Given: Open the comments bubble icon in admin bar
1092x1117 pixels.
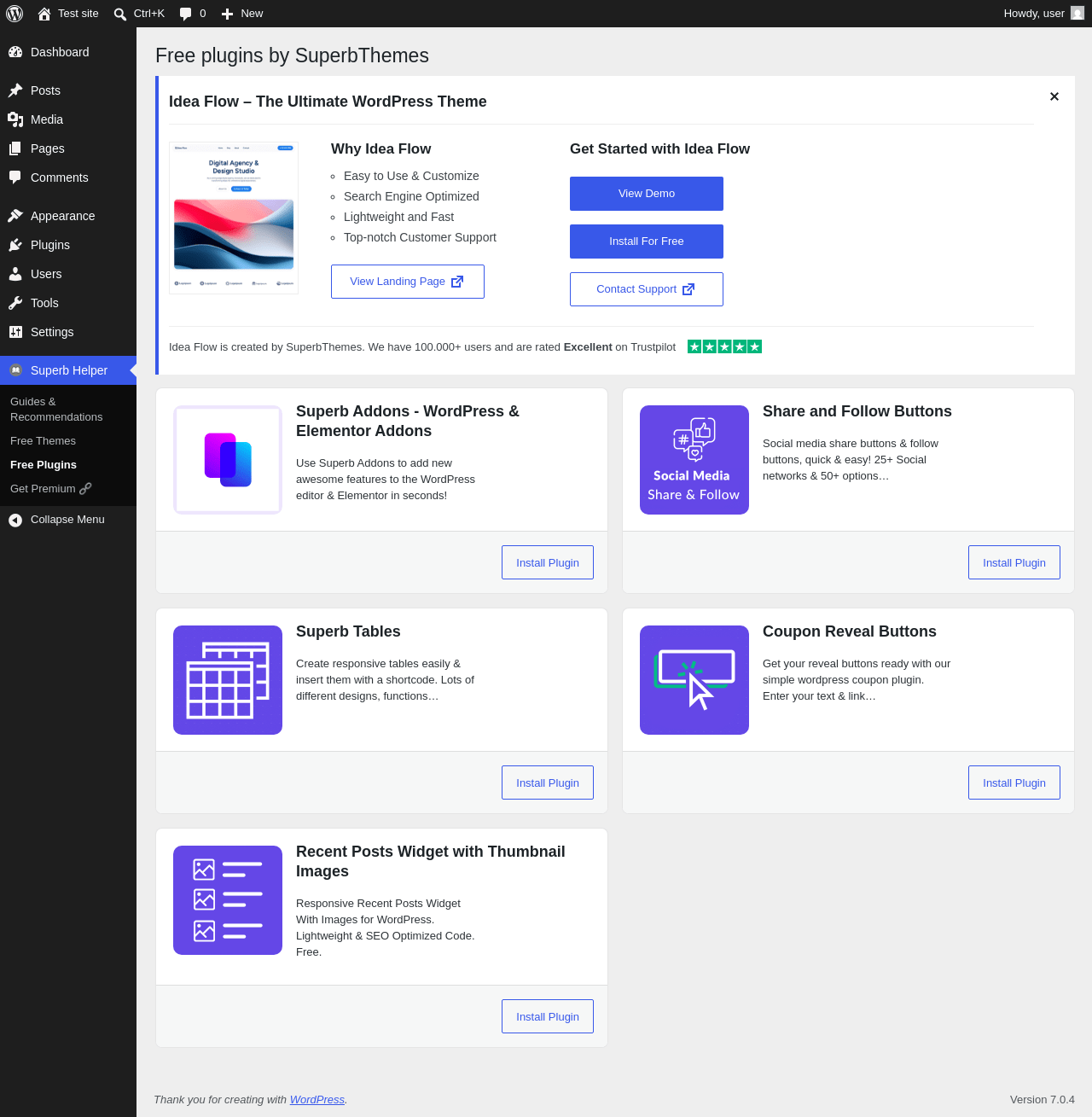Looking at the screenshot, I should pos(185,14).
